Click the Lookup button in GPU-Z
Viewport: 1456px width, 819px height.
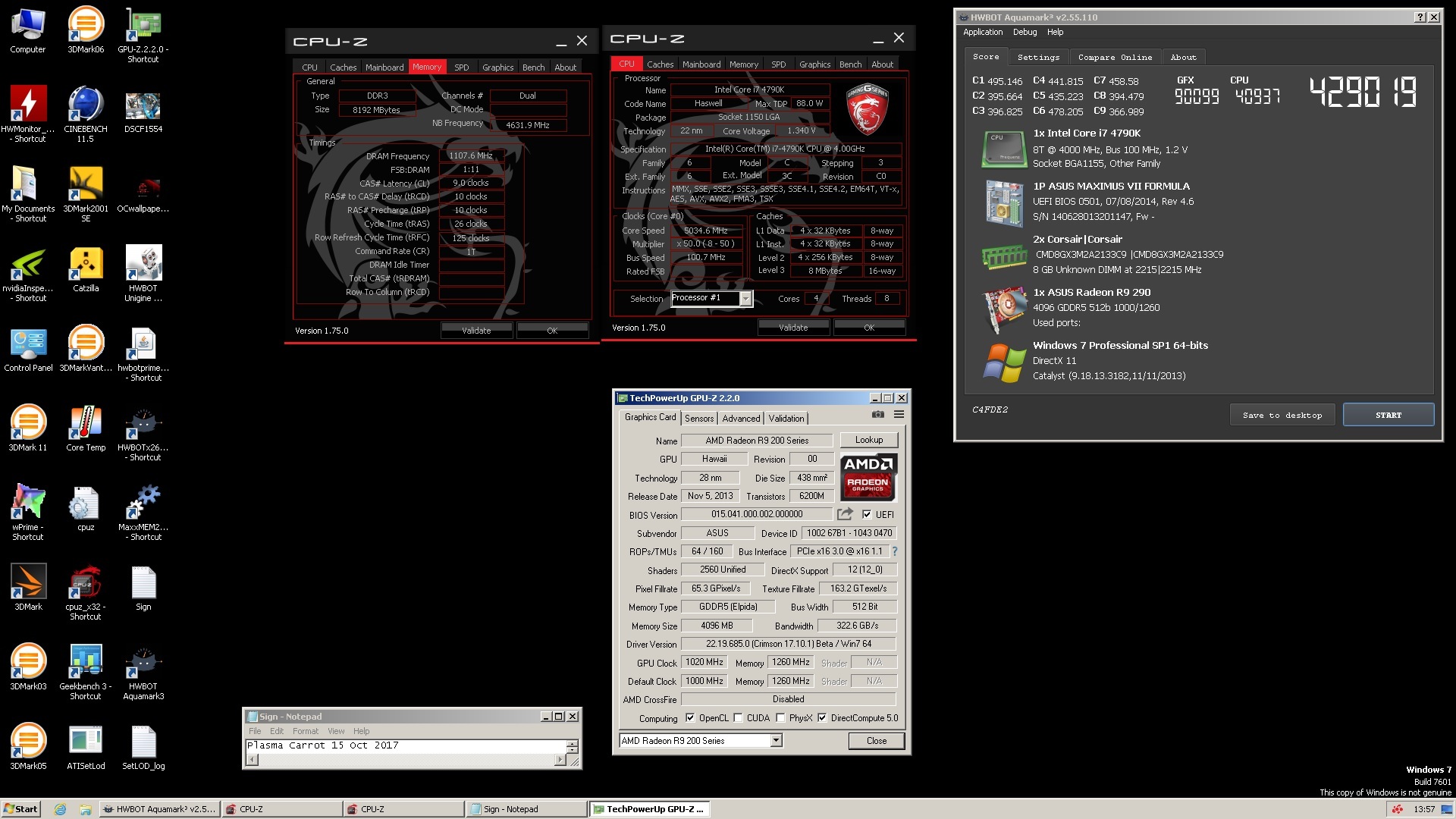pyautogui.click(x=868, y=440)
